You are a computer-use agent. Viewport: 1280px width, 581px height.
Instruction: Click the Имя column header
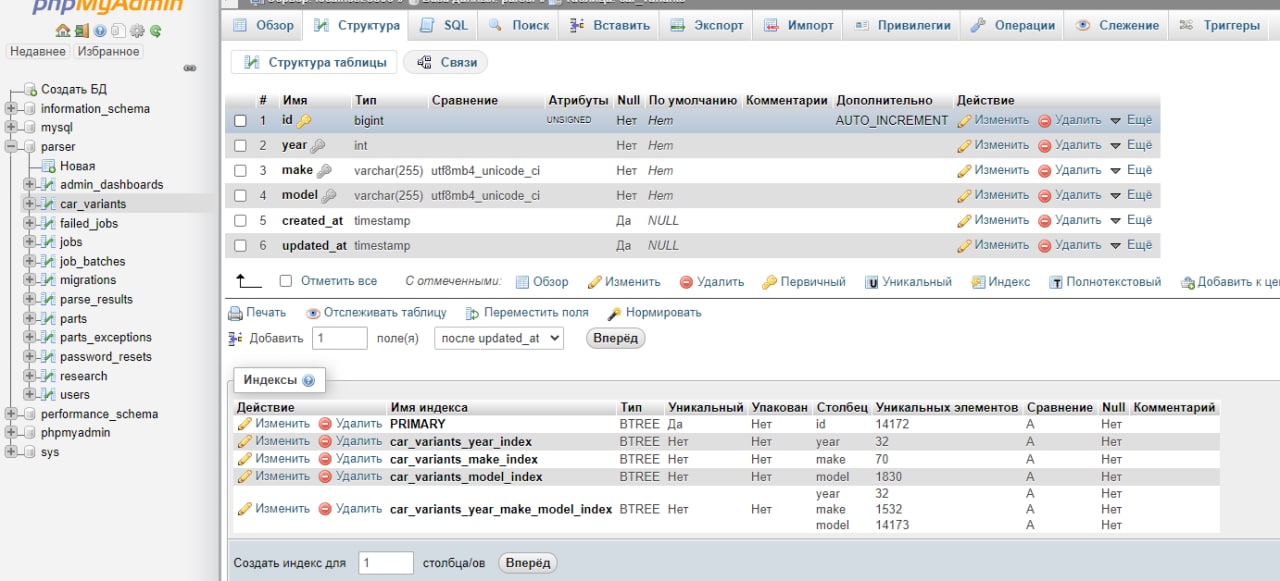295,100
